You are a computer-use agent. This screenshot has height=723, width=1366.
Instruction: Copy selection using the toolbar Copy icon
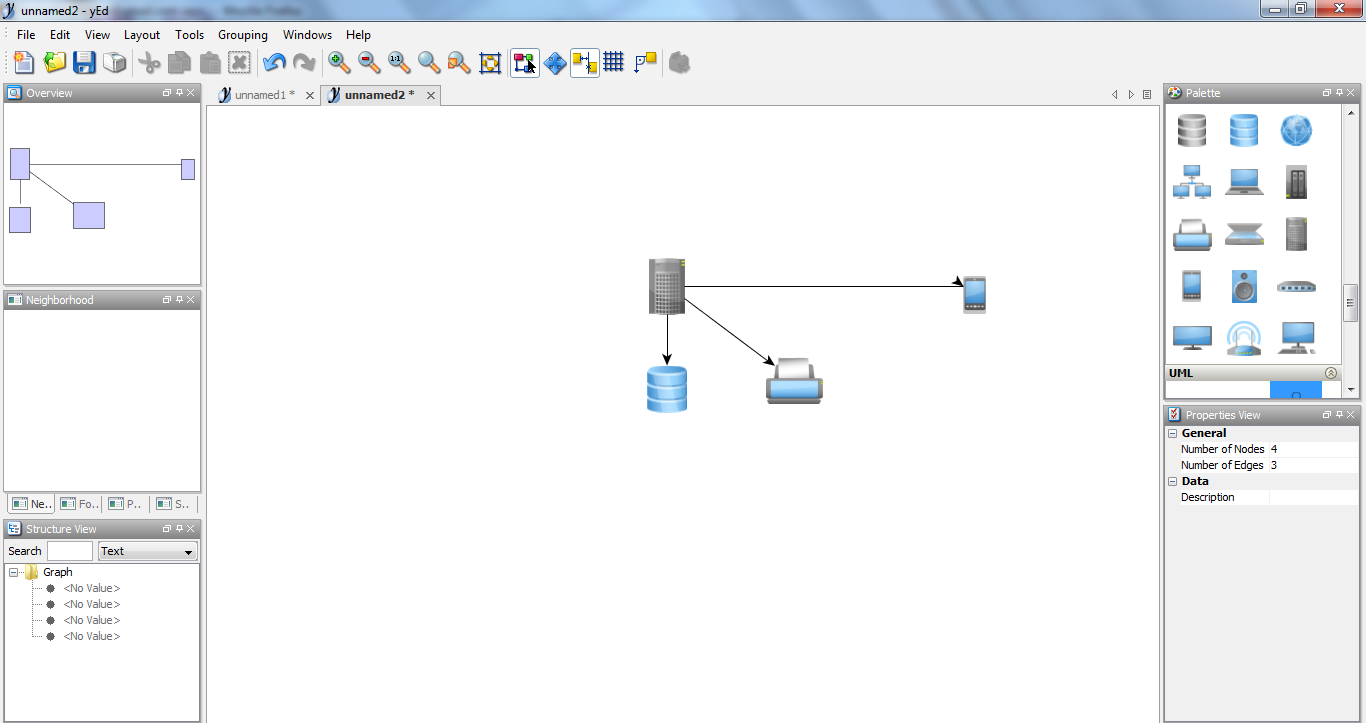click(x=180, y=63)
